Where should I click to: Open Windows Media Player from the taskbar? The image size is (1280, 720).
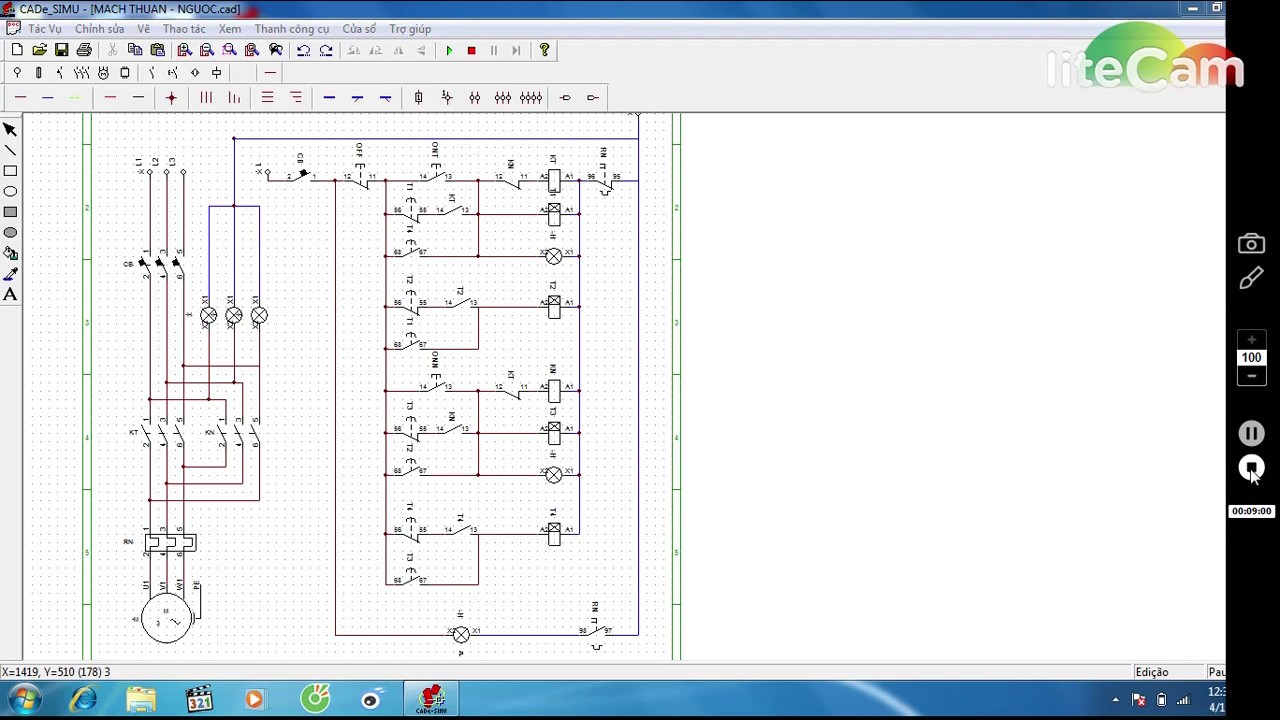pyautogui.click(x=254, y=700)
